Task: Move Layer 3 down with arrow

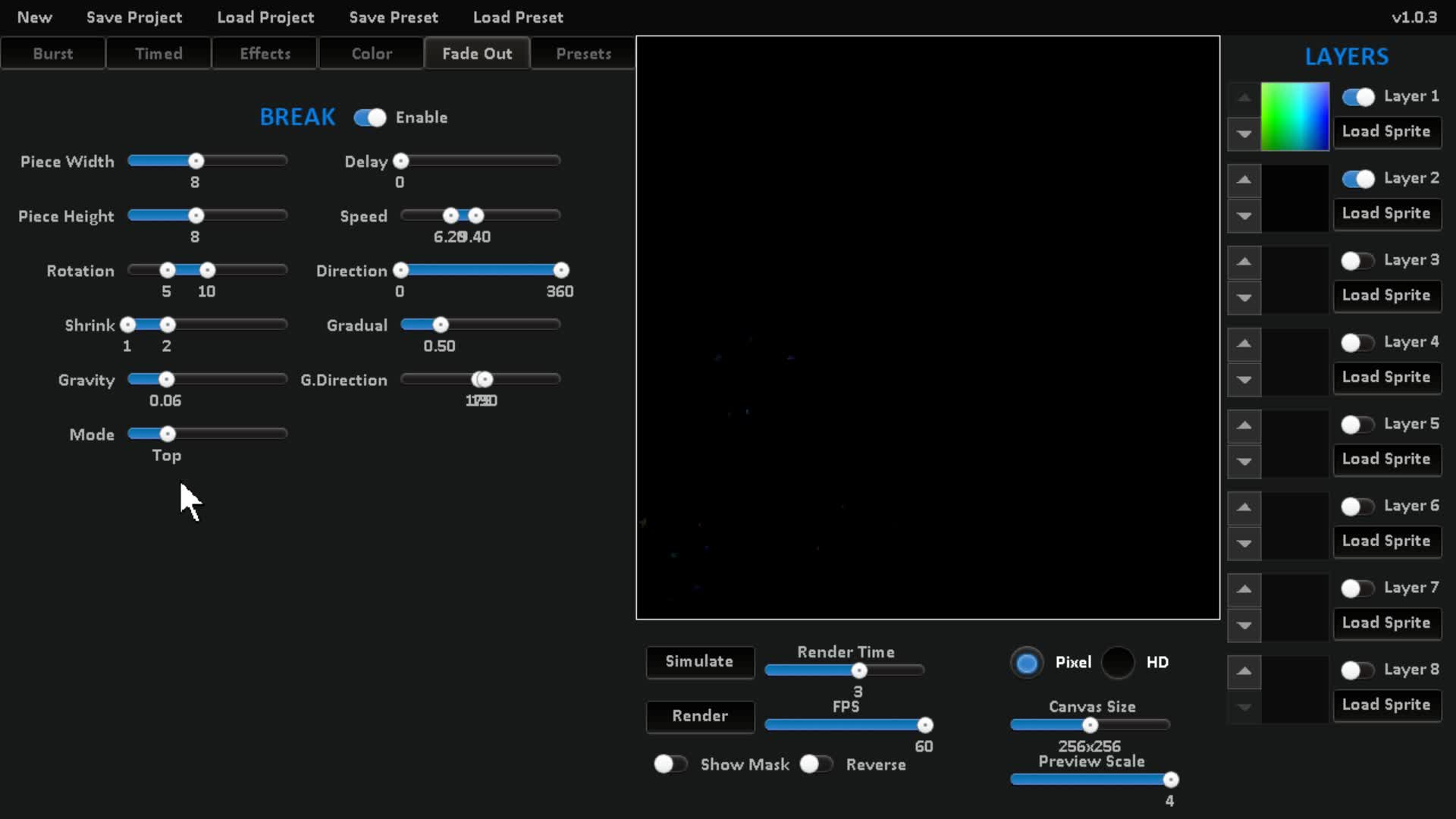Action: pos(1244,297)
